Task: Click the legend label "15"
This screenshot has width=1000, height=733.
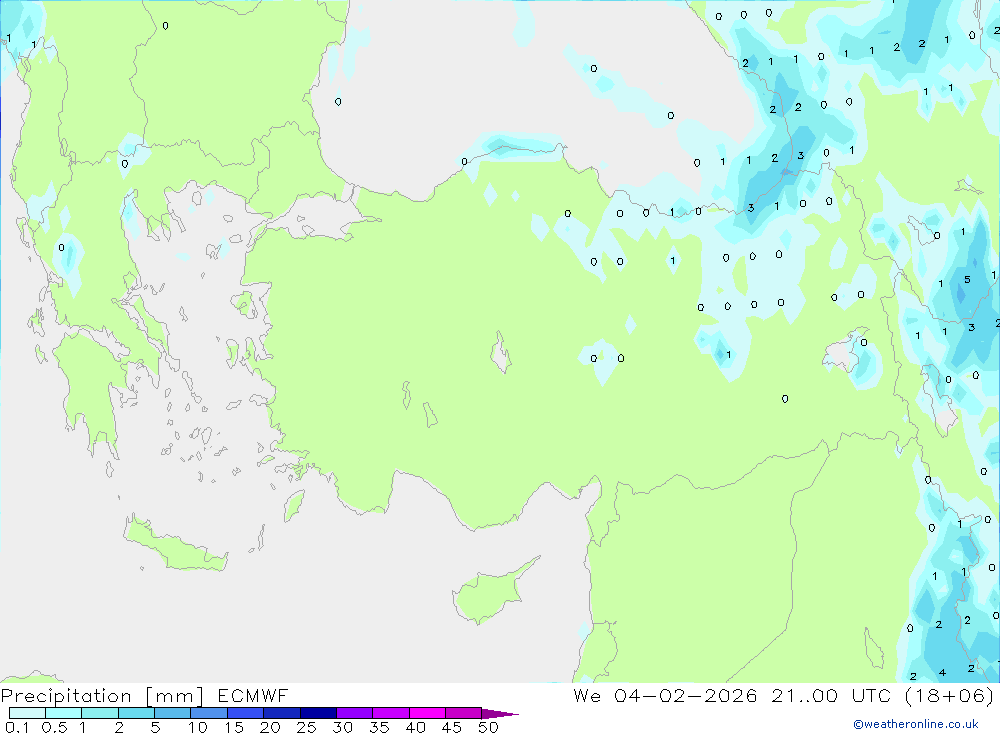Action: (233, 727)
